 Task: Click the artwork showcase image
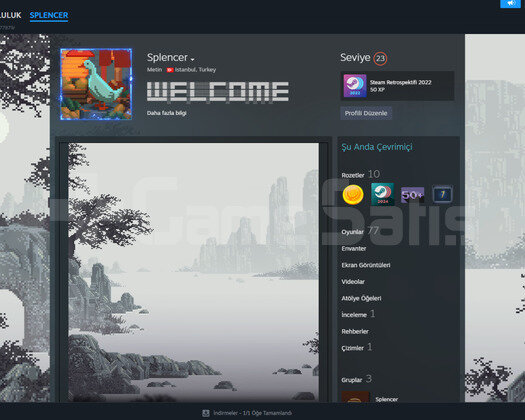[194, 272]
